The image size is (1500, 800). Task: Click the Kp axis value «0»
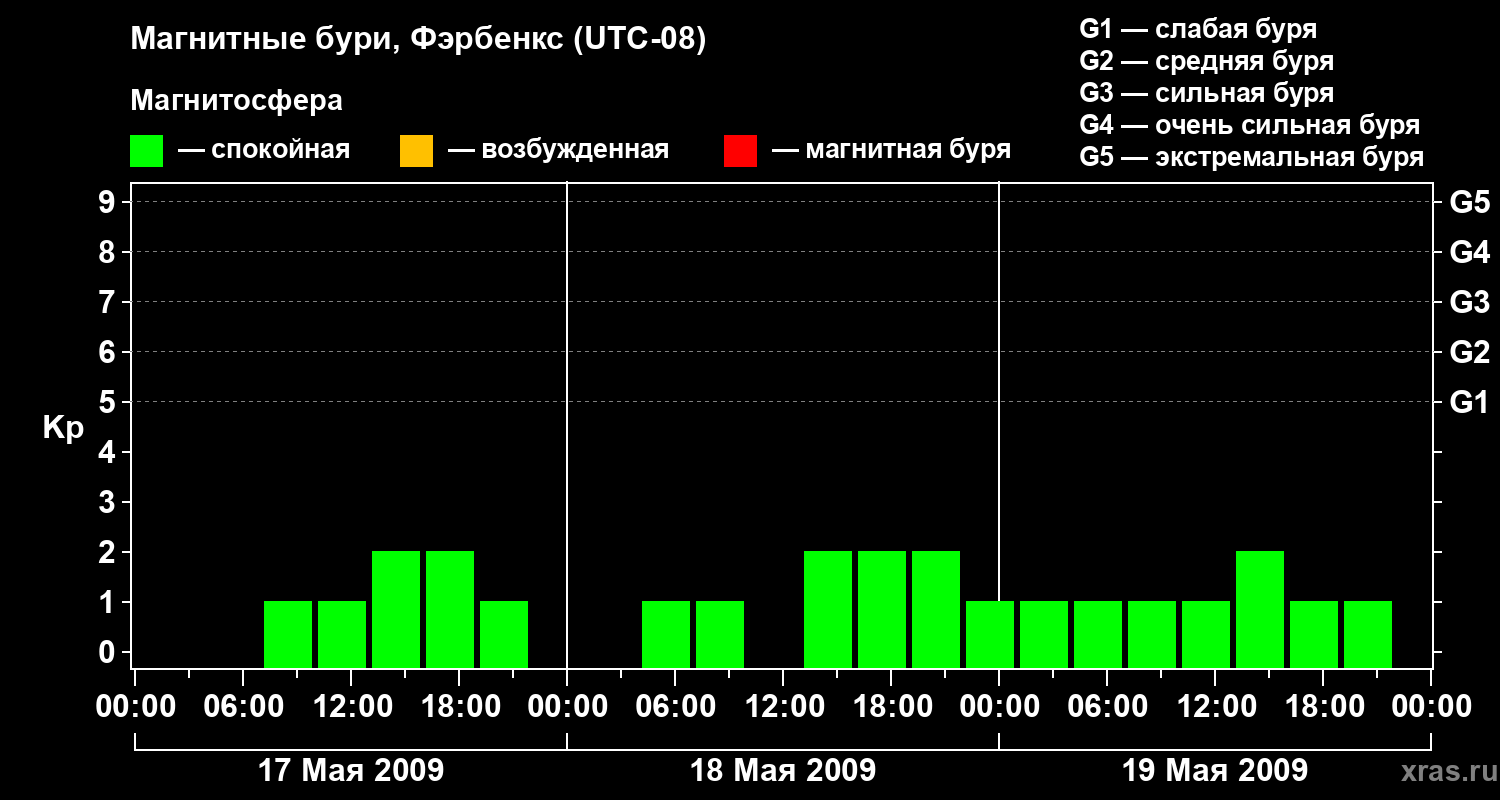(x=109, y=652)
